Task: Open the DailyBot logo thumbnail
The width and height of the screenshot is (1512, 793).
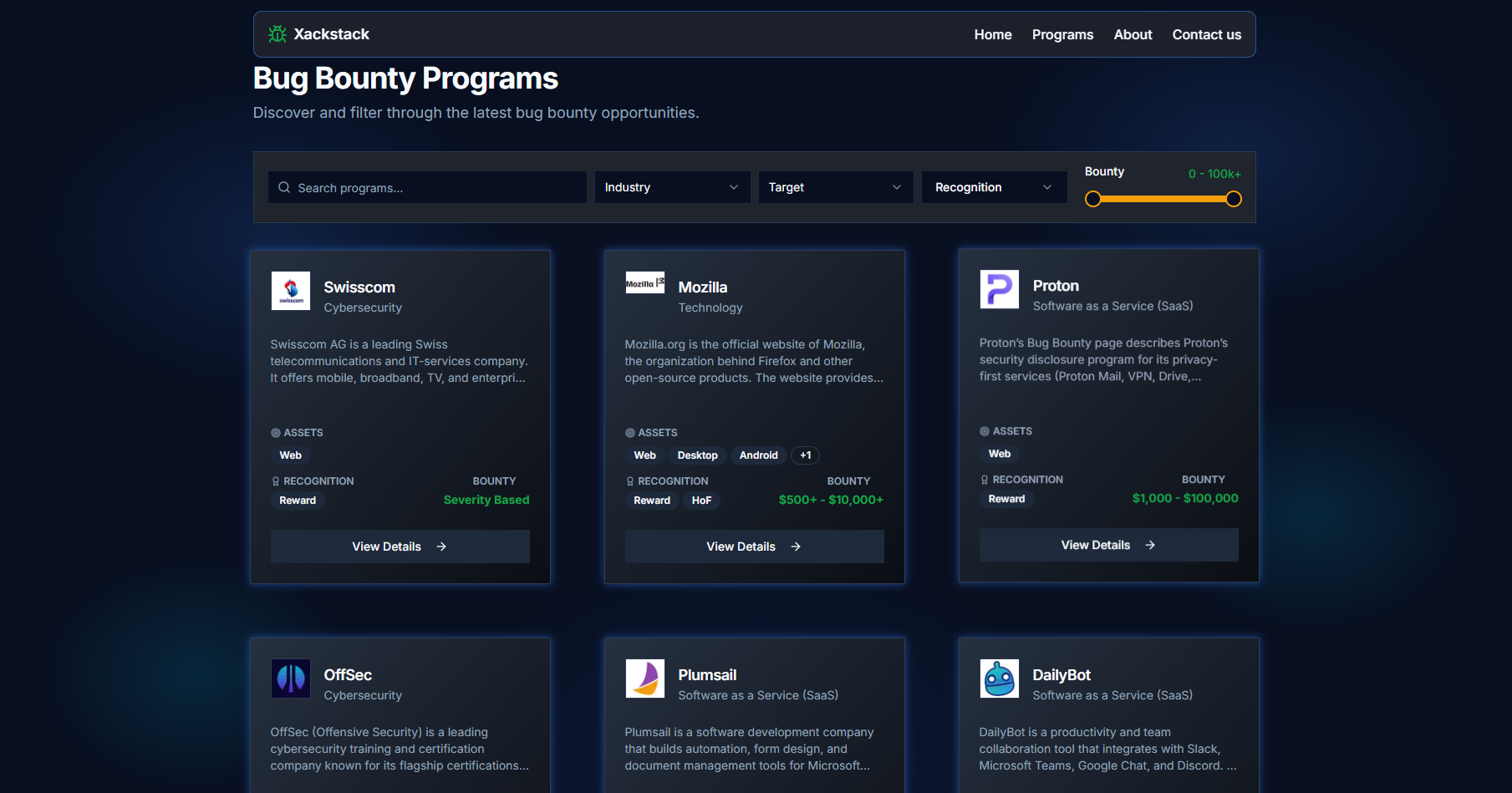Action: click(x=1000, y=679)
